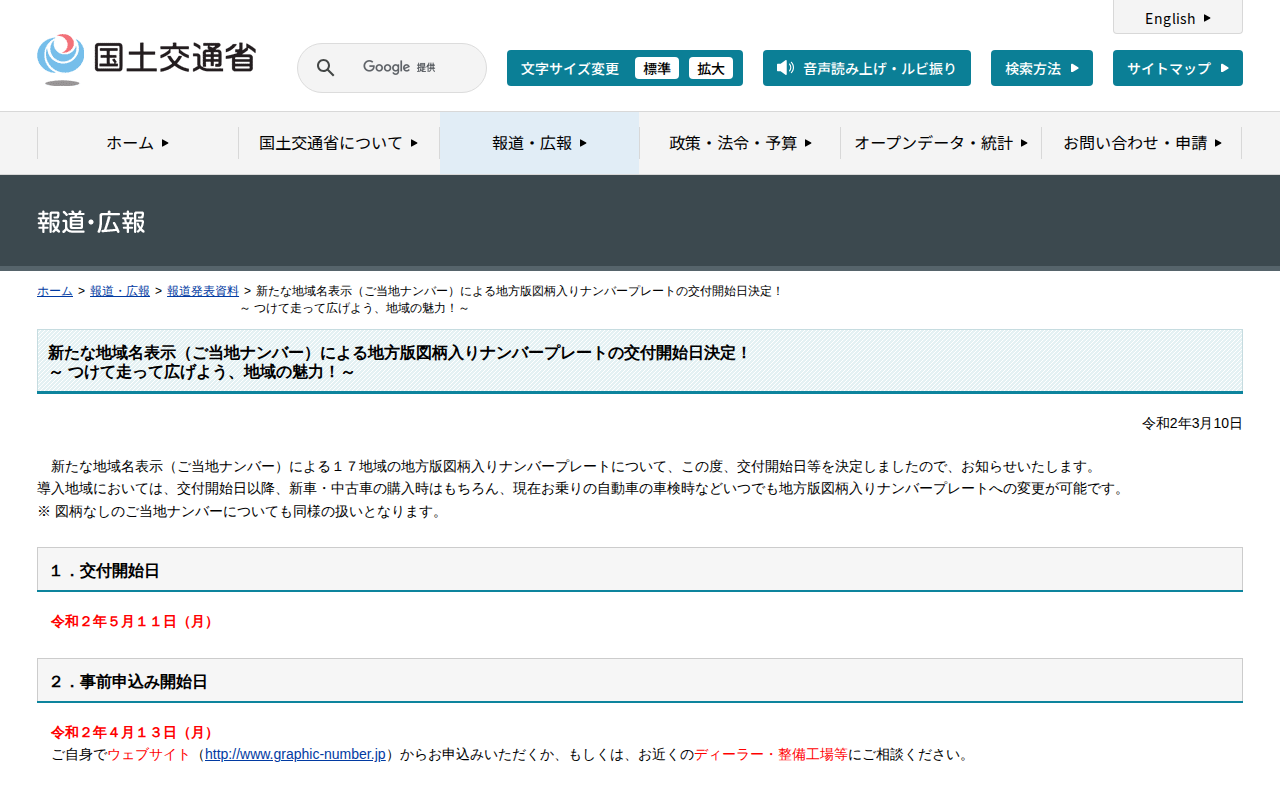
Task: Open the 報道・広報 navigation tab
Action: point(539,143)
